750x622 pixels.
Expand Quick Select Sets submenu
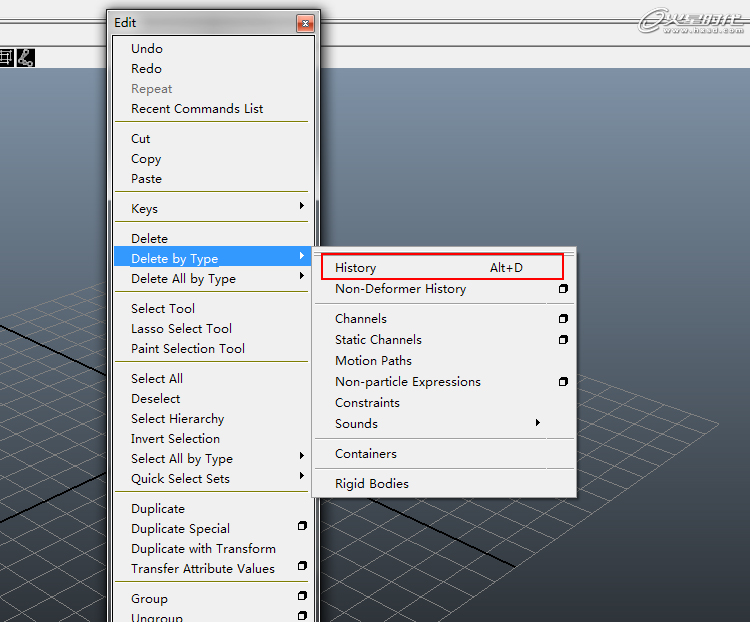coord(301,476)
